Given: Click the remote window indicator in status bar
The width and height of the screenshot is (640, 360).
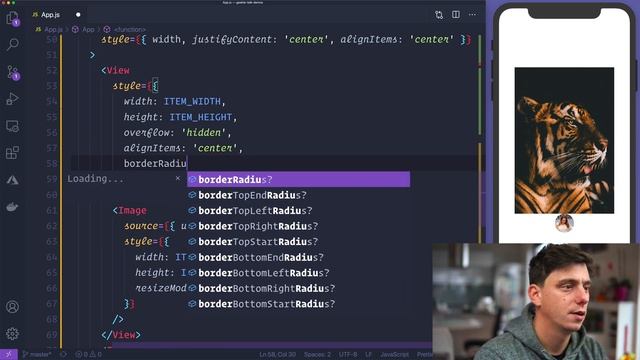Looking at the screenshot, I should (x=9, y=354).
